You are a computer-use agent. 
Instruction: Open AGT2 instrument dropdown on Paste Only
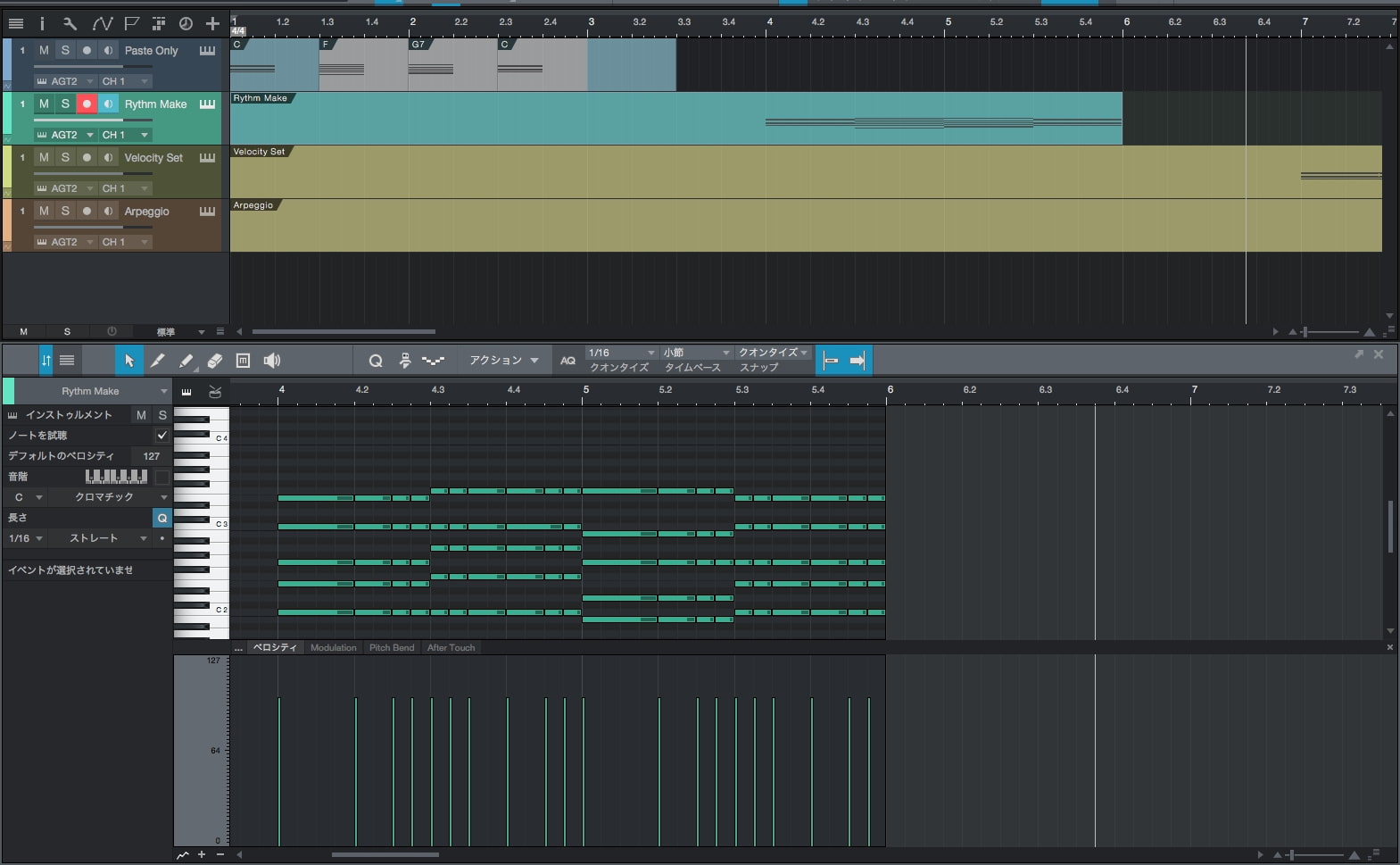65,81
